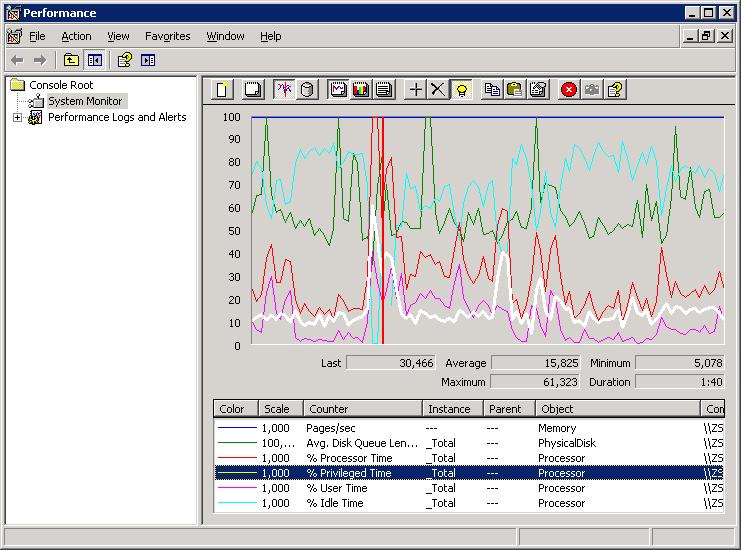741x550 pixels.
Task: Select the Console Root folder
Action: pos(60,85)
